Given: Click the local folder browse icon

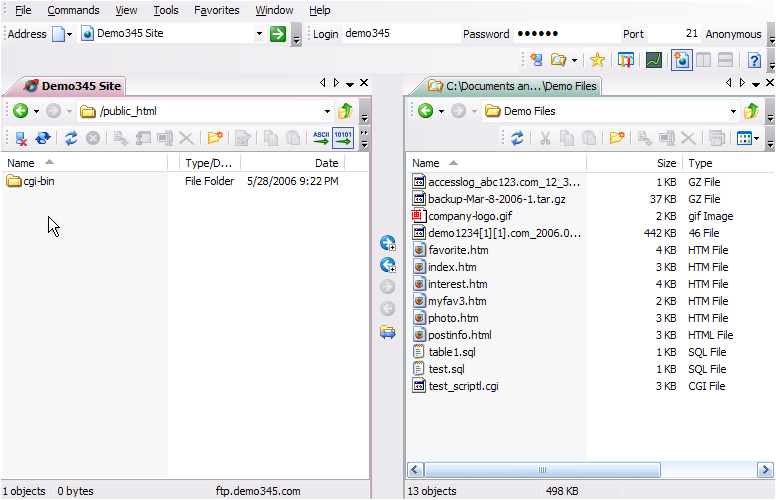Looking at the screenshot, I should (558, 60).
